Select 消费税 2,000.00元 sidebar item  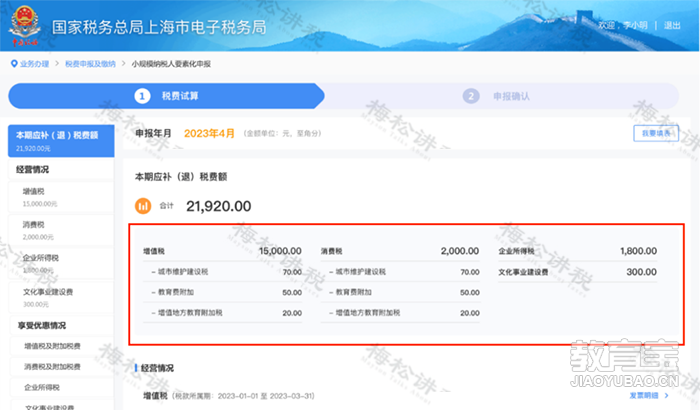[61, 230]
